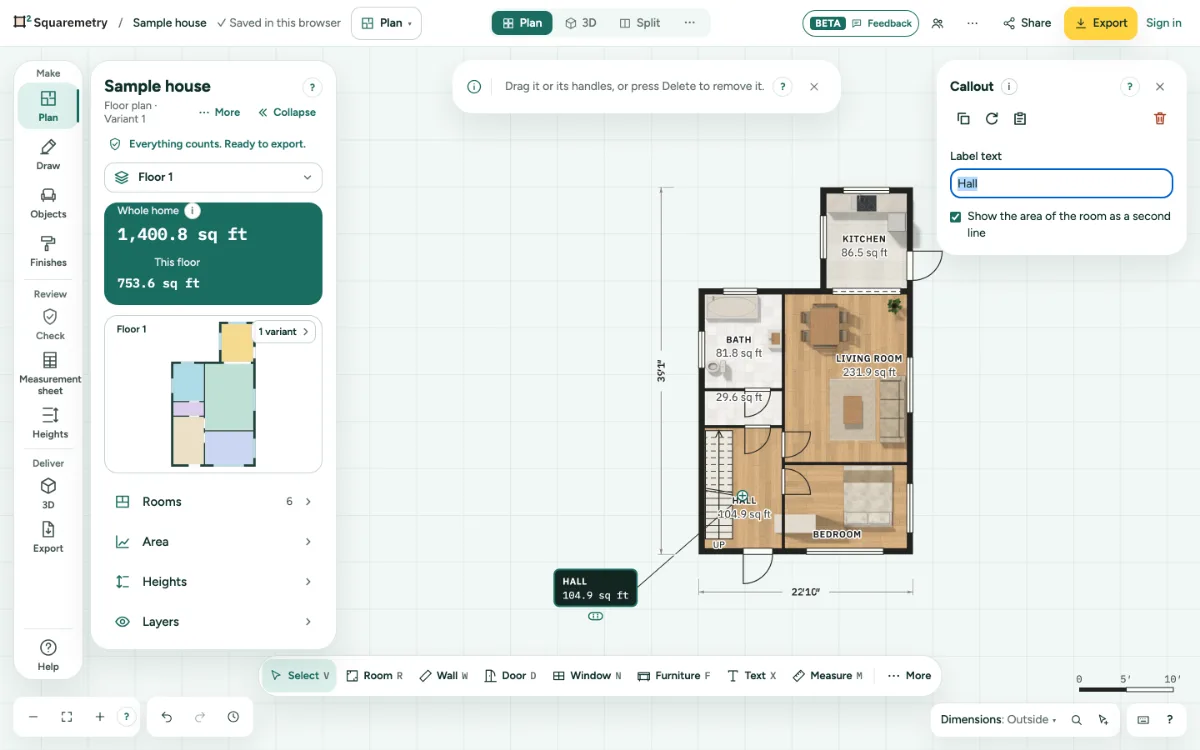This screenshot has width=1200, height=750.
Task: Click the Floor 1 plan thumbnail
Action: tap(213, 394)
